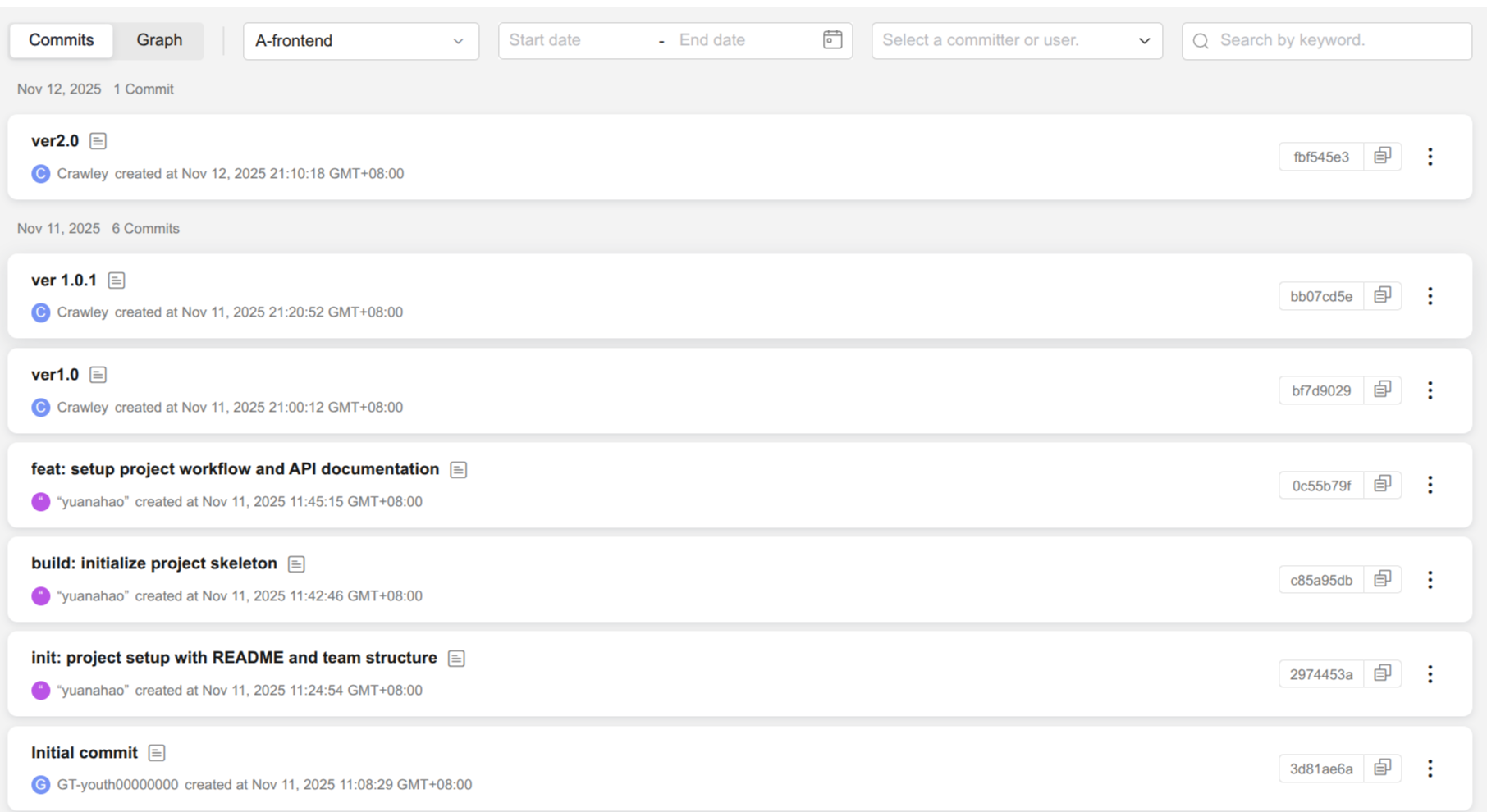The image size is (1487, 812).
Task: Click hash button bb07cd5e
Action: point(1321,296)
